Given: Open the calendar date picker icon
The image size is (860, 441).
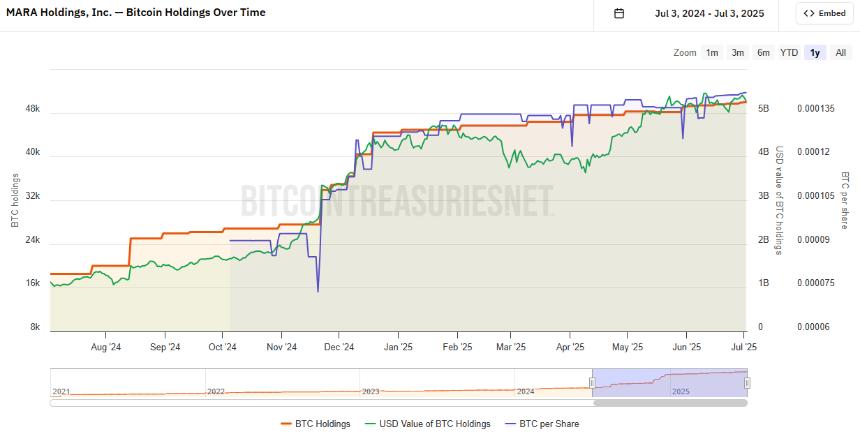Looking at the screenshot, I should click(x=619, y=13).
